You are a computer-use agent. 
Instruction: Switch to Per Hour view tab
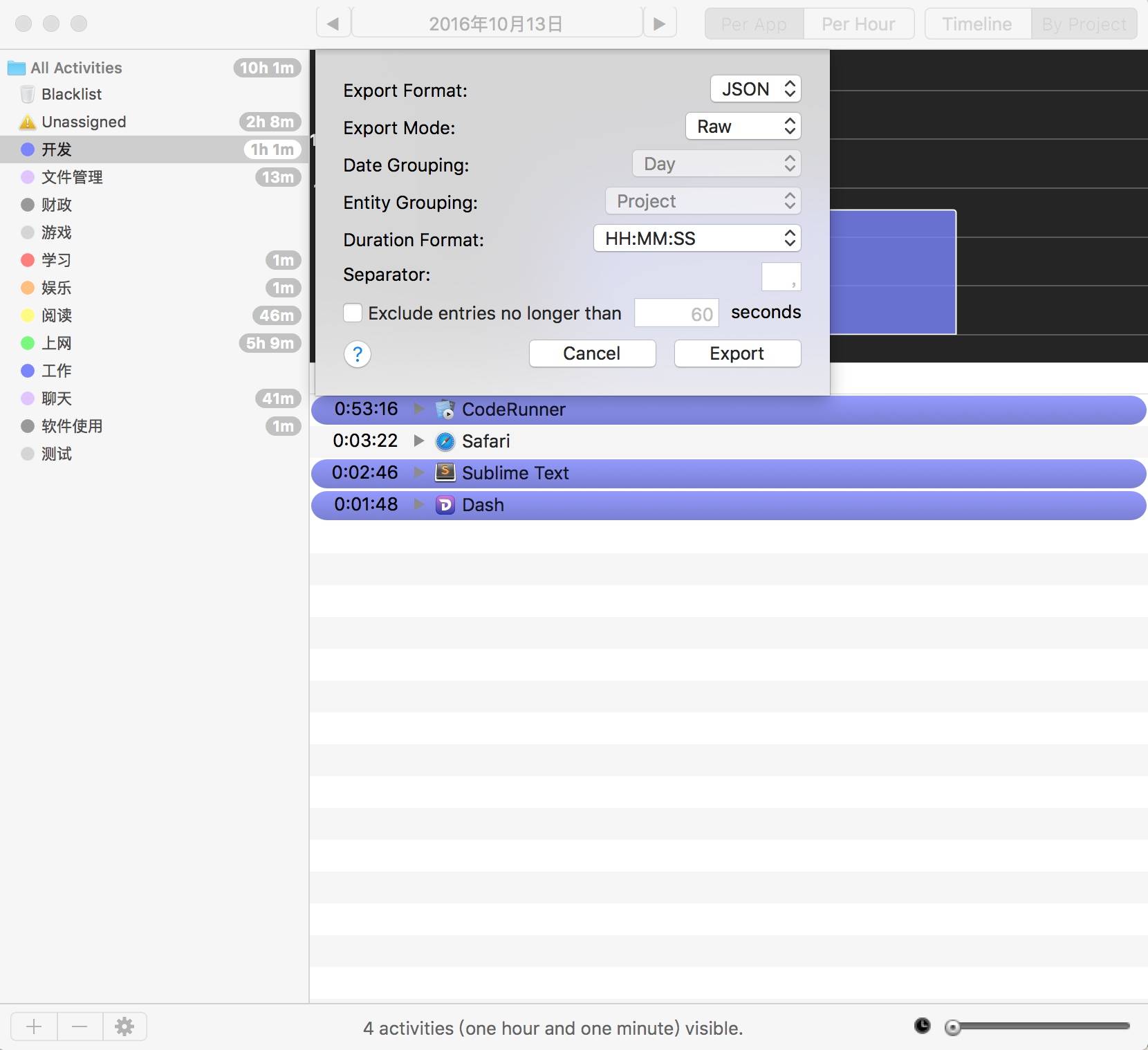[x=858, y=24]
